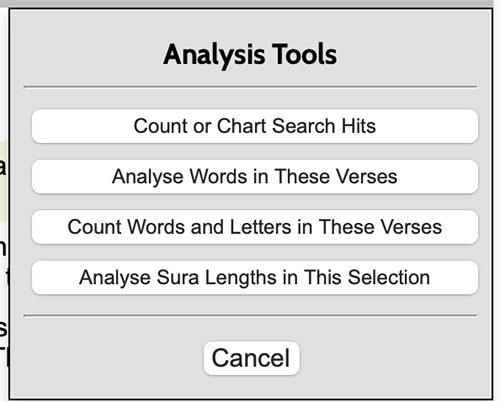Click the word 'Analysis' in the title
Viewport: 500px width, 402px height.
pos(215,55)
